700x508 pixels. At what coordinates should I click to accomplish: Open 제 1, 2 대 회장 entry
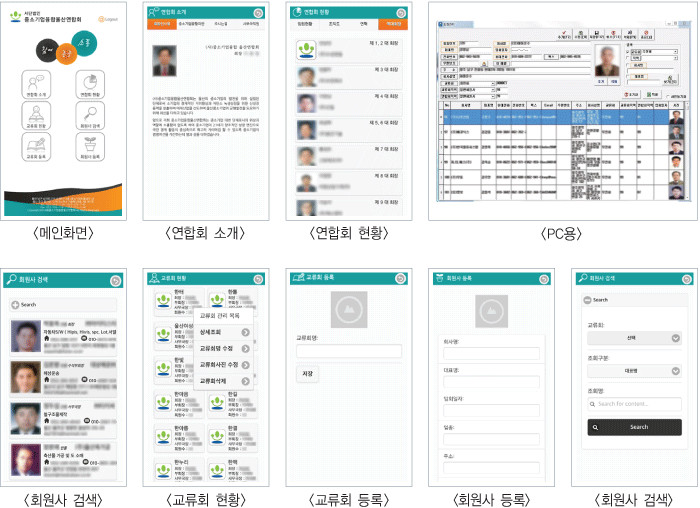point(349,50)
